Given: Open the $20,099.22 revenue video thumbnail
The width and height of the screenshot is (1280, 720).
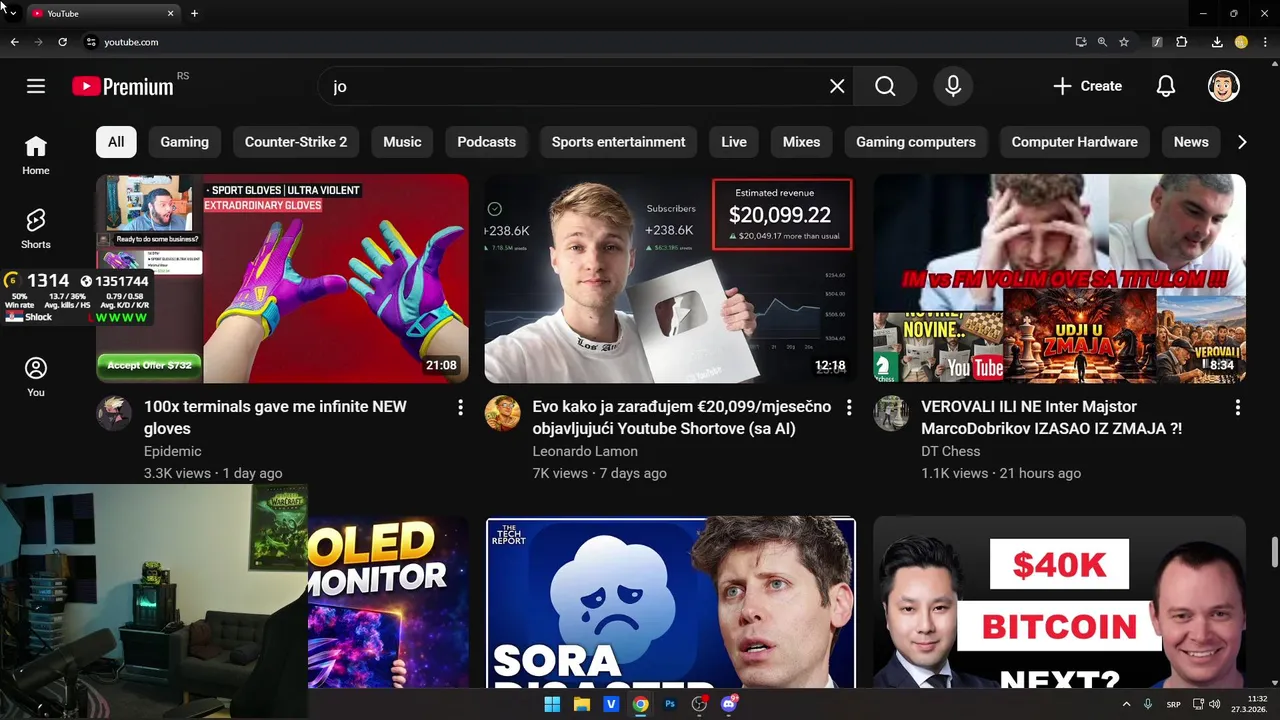Looking at the screenshot, I should [x=670, y=279].
